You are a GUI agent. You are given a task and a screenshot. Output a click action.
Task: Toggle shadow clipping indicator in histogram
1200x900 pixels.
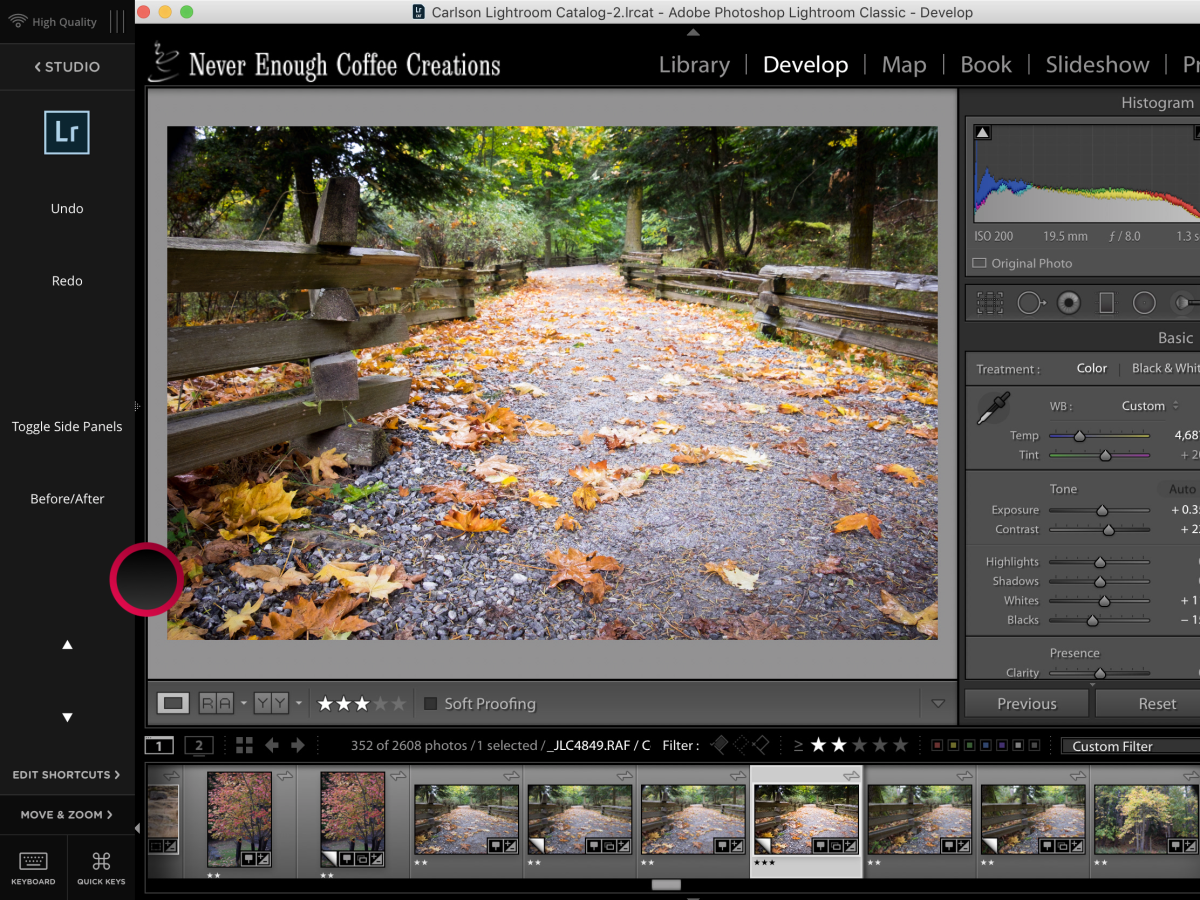[982, 133]
